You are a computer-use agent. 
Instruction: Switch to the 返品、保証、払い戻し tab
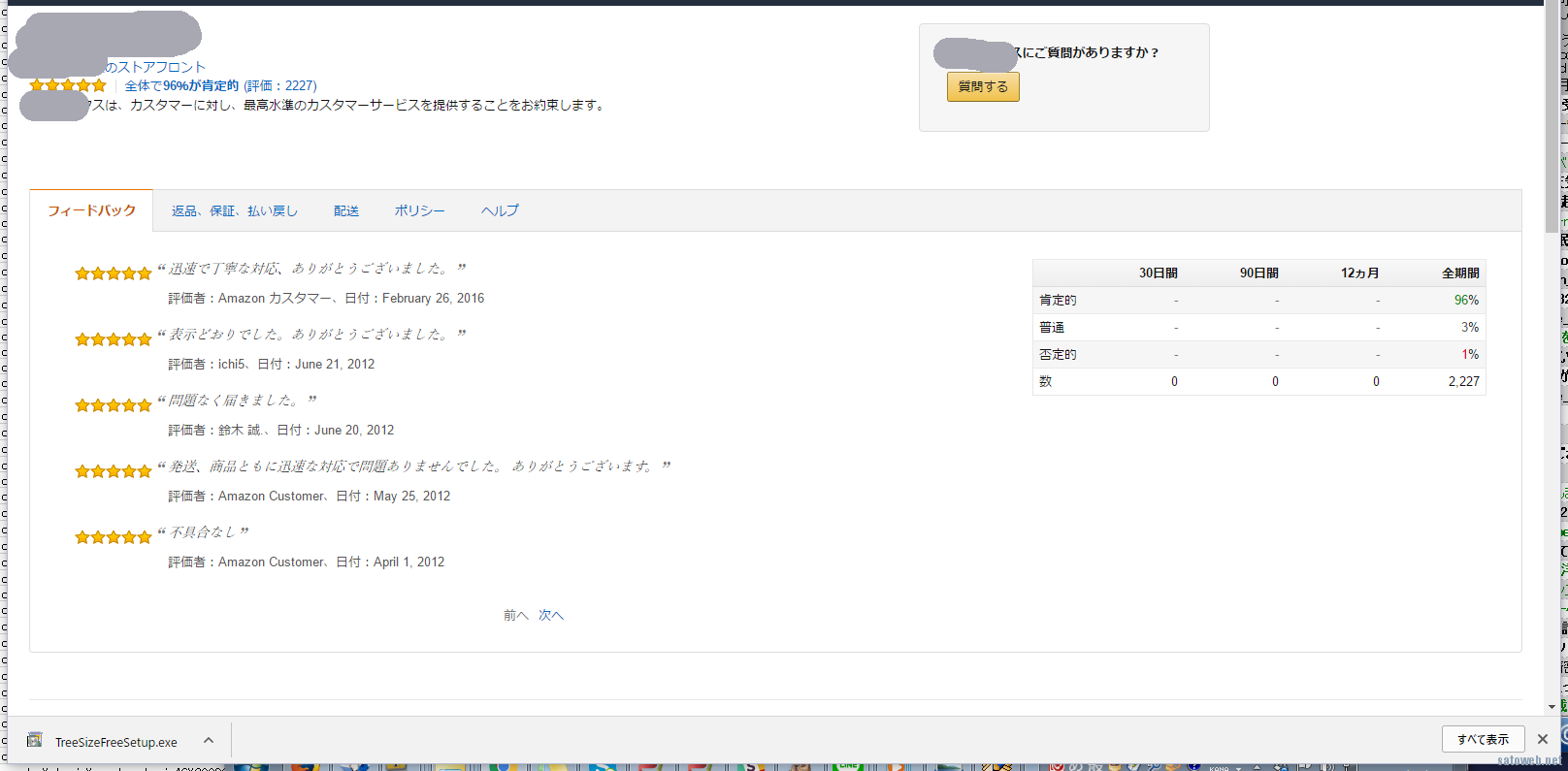click(x=235, y=210)
